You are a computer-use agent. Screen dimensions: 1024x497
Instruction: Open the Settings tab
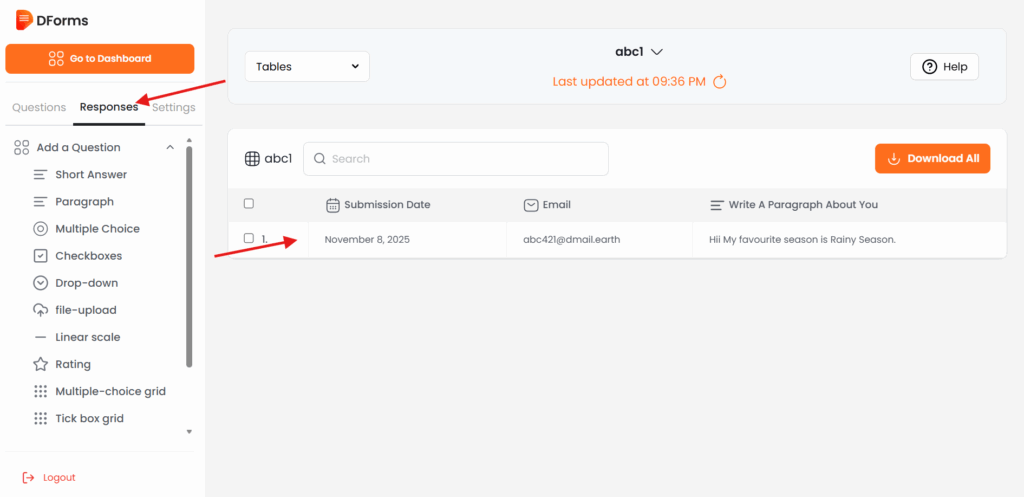(x=174, y=107)
